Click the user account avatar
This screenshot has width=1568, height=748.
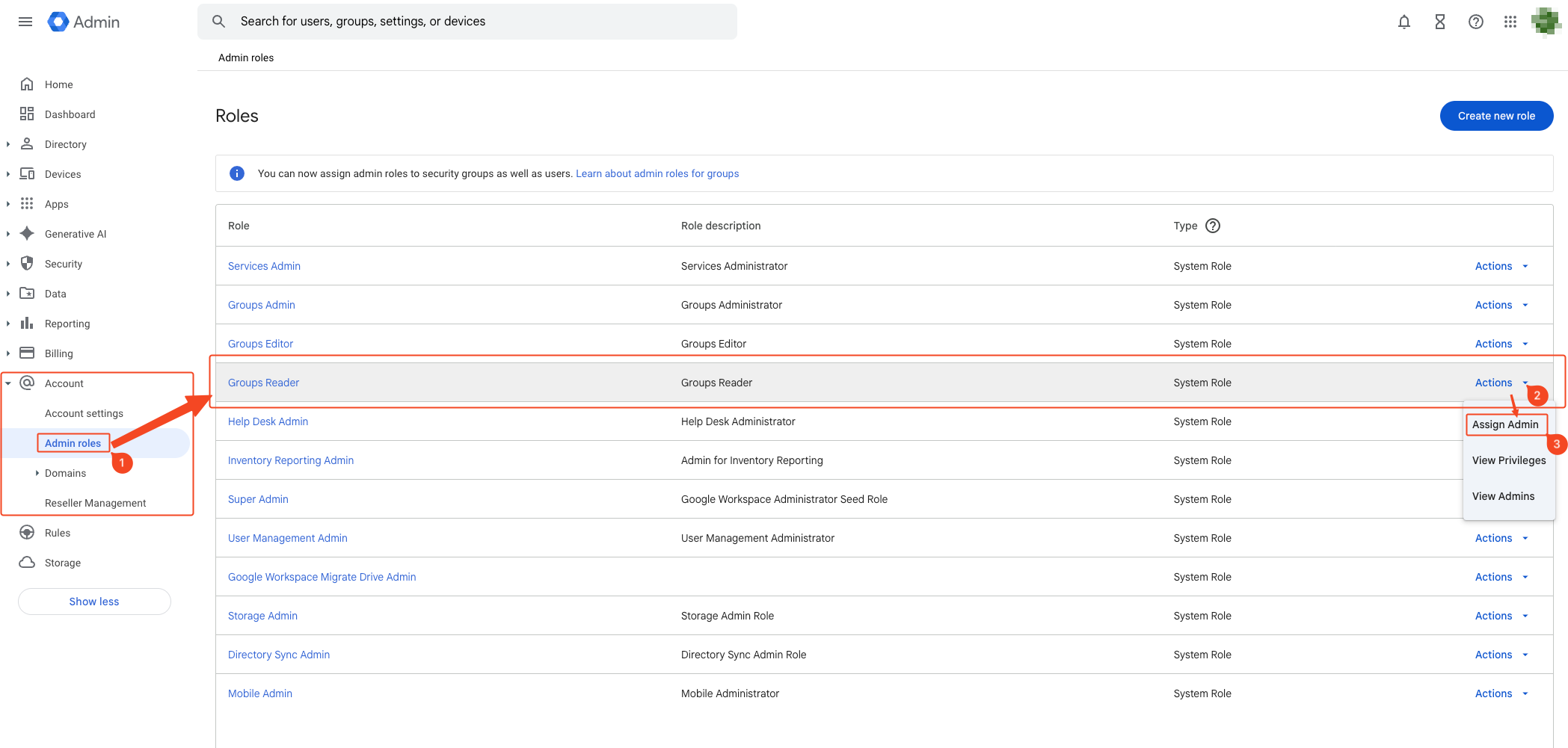click(x=1545, y=22)
